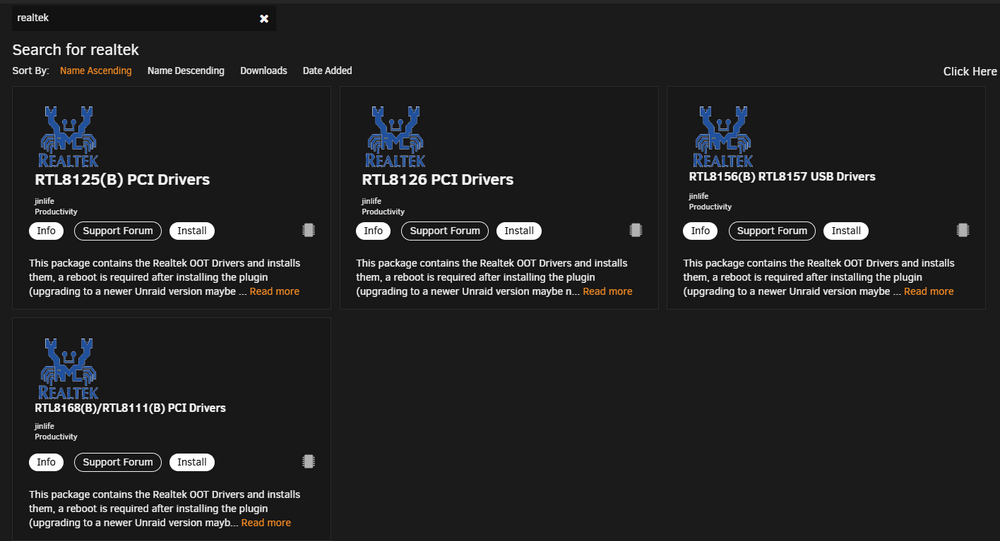This screenshot has height=541, width=1000.
Task: Click the chip icon on RTL8168(B)/RTL8111(B) card
Action: tap(309, 462)
